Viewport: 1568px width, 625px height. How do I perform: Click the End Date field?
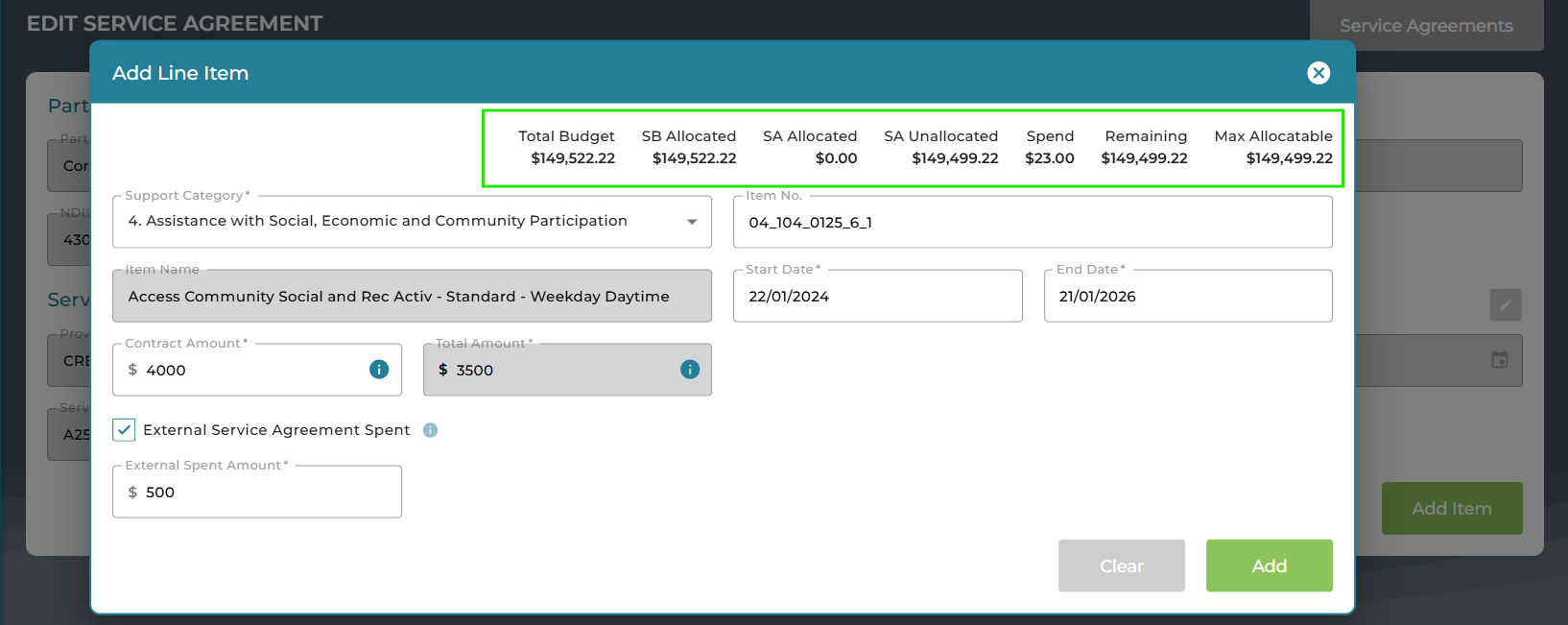(1187, 297)
